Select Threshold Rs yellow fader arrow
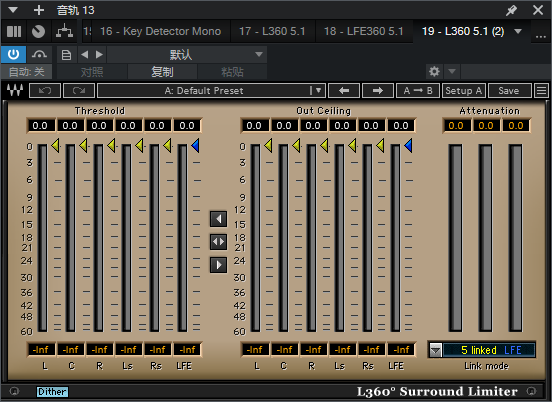Viewport: 552px width, 402px height. click(x=168, y=145)
